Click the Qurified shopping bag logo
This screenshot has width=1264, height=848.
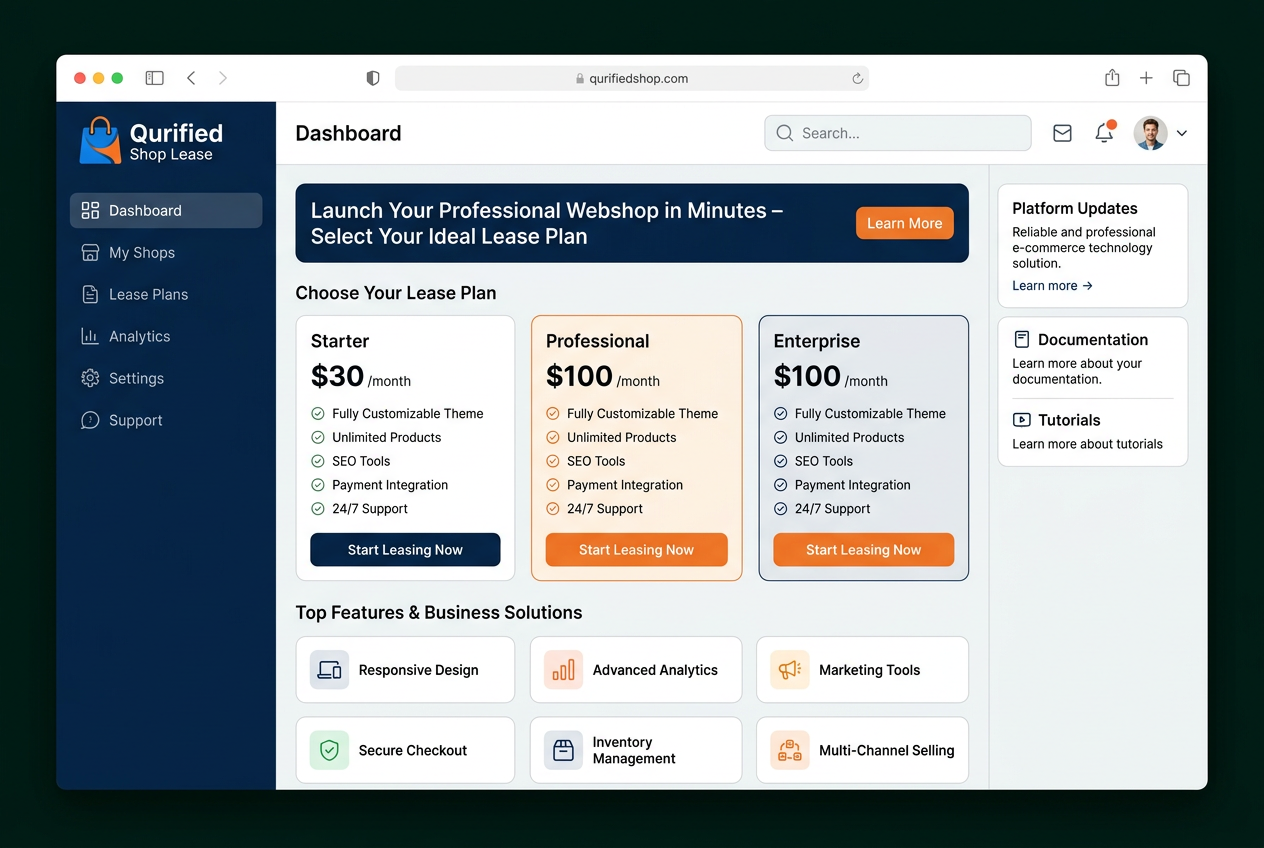point(100,141)
